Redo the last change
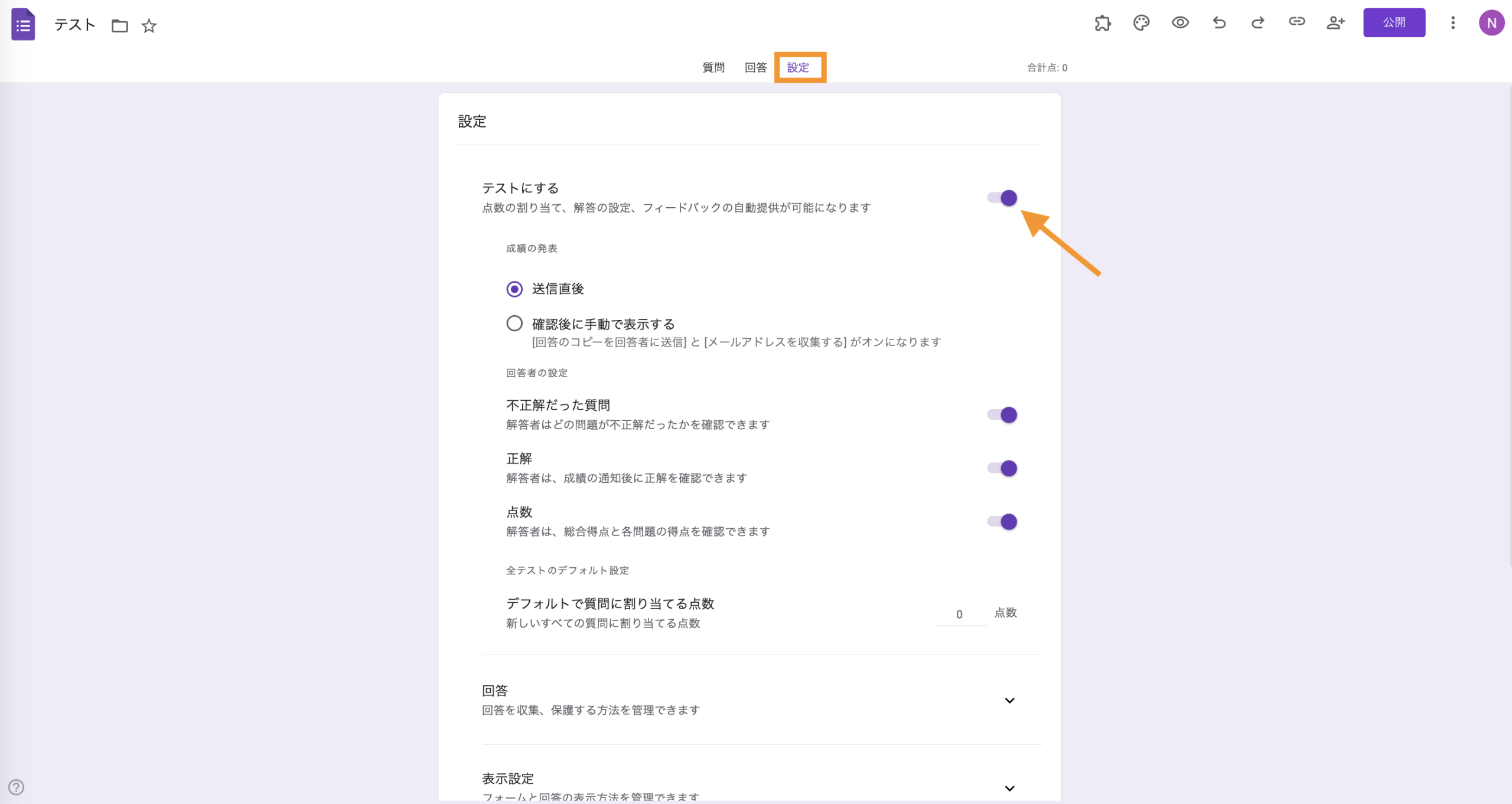Image resolution: width=1512 pixels, height=804 pixels. pyautogui.click(x=1257, y=22)
